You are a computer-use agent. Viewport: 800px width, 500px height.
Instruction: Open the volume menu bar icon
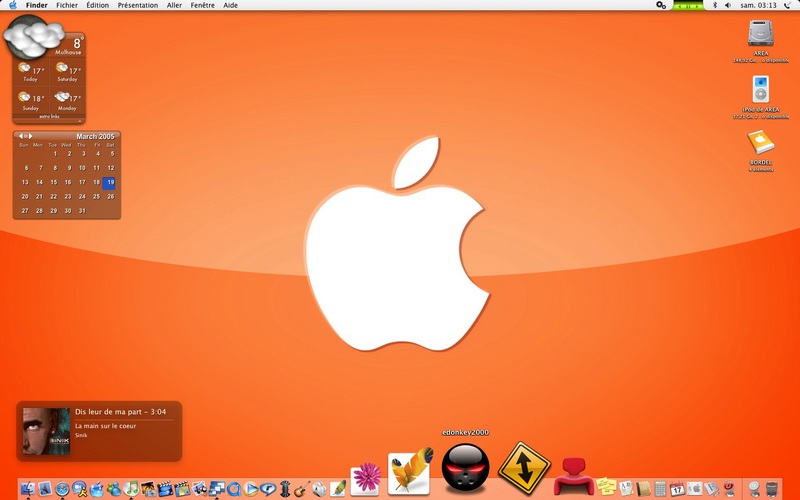point(728,5)
